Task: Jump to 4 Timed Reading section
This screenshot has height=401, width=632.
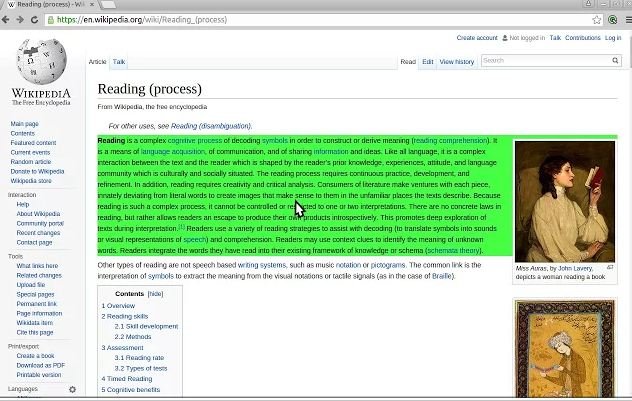Action: point(127,379)
